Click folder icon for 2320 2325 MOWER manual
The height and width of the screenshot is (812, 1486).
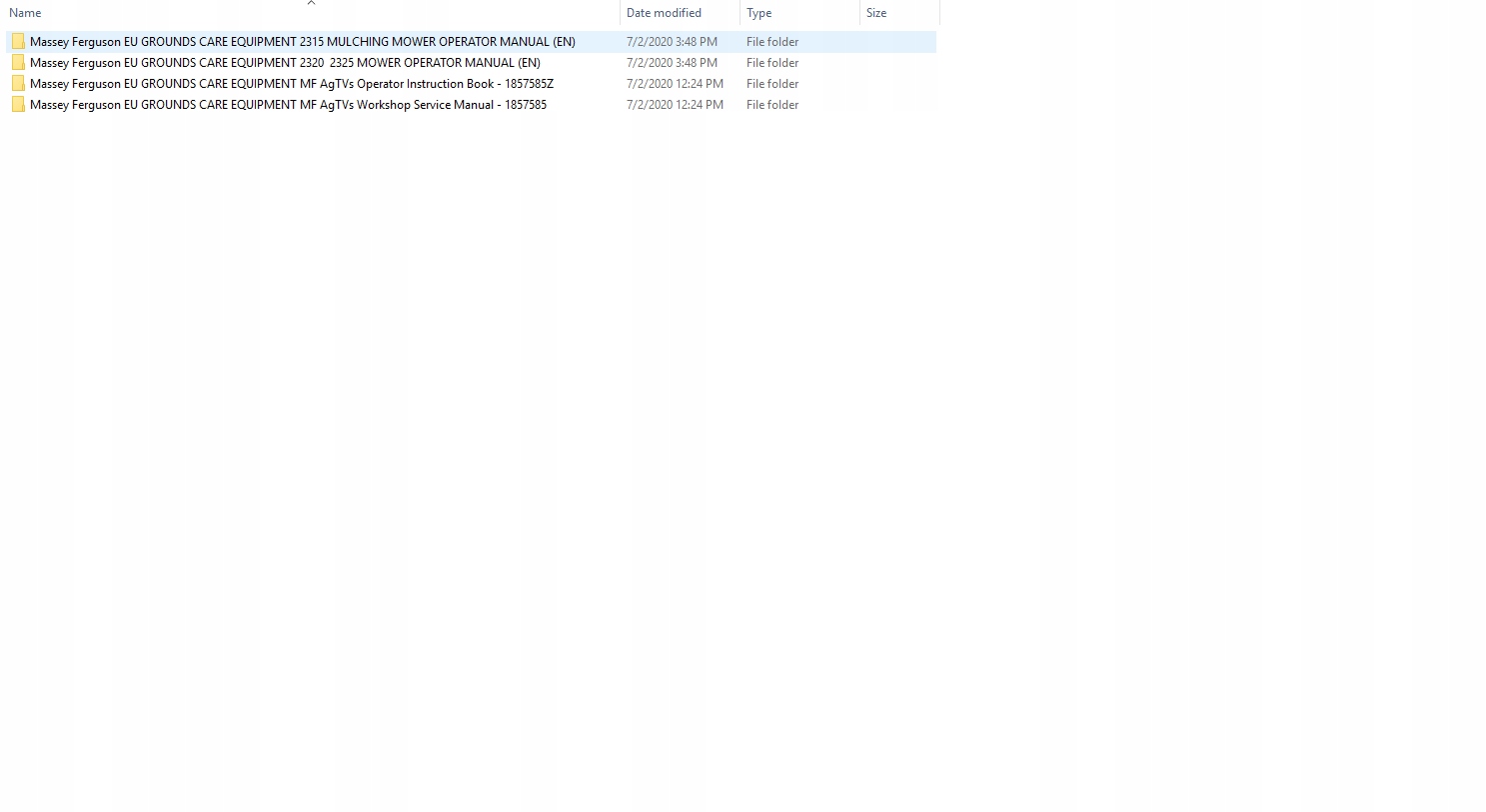[18, 63]
